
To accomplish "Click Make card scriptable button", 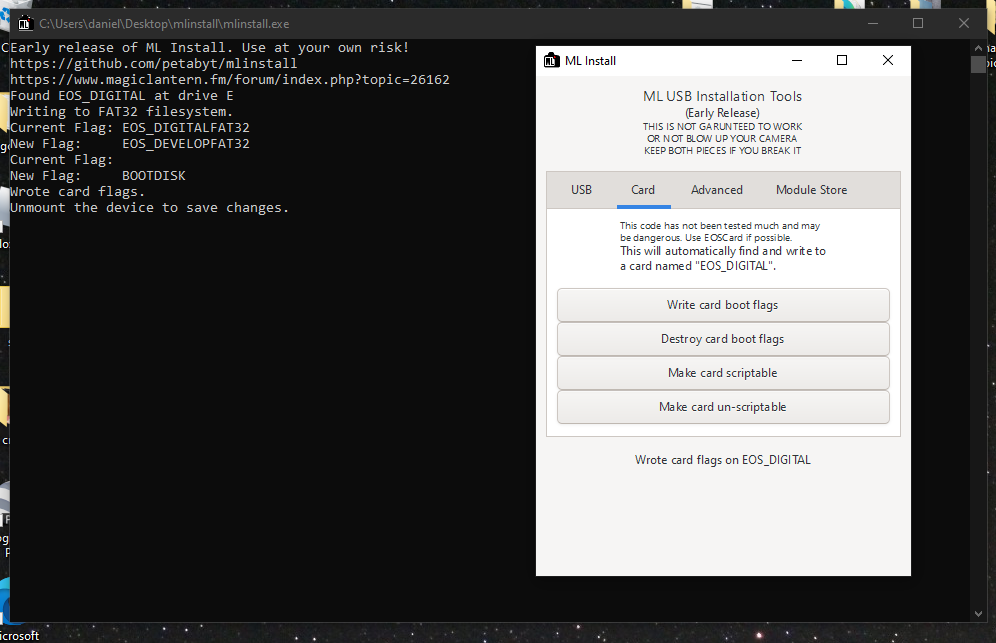I will [x=723, y=373].
